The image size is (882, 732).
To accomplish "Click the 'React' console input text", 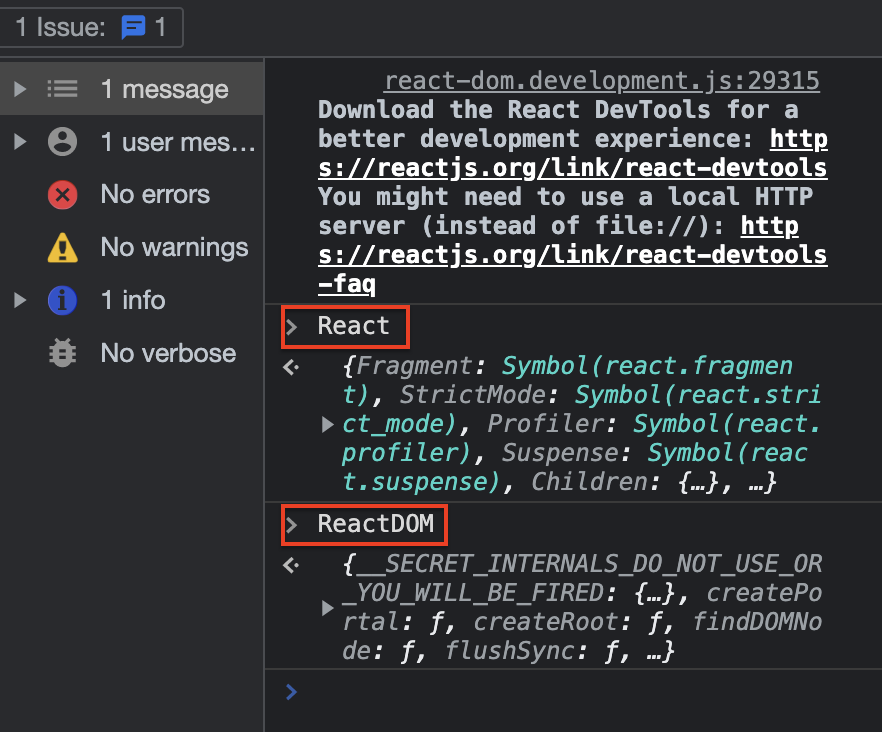I will point(353,326).
